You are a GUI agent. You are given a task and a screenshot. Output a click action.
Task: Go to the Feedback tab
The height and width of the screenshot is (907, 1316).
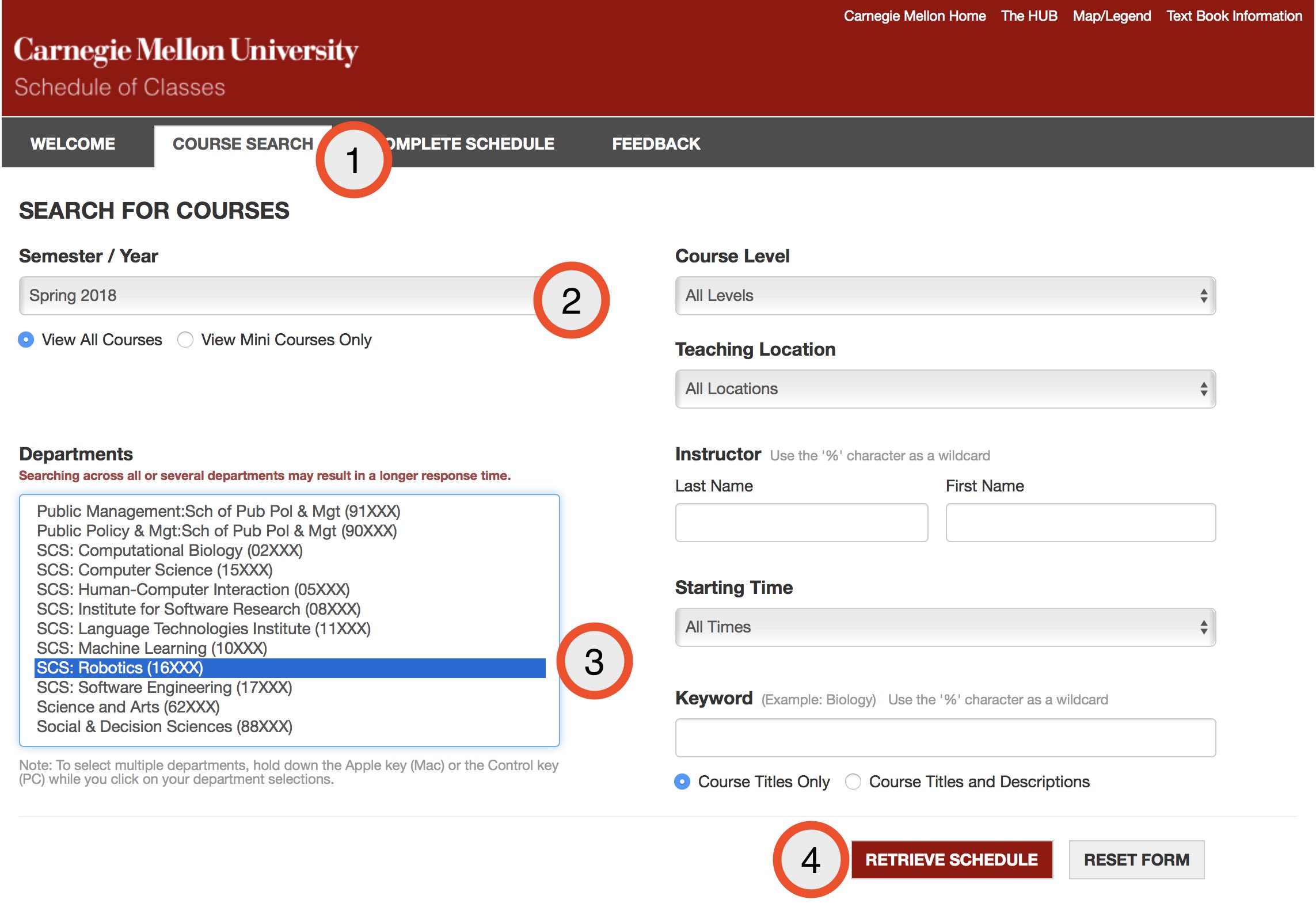coord(656,144)
